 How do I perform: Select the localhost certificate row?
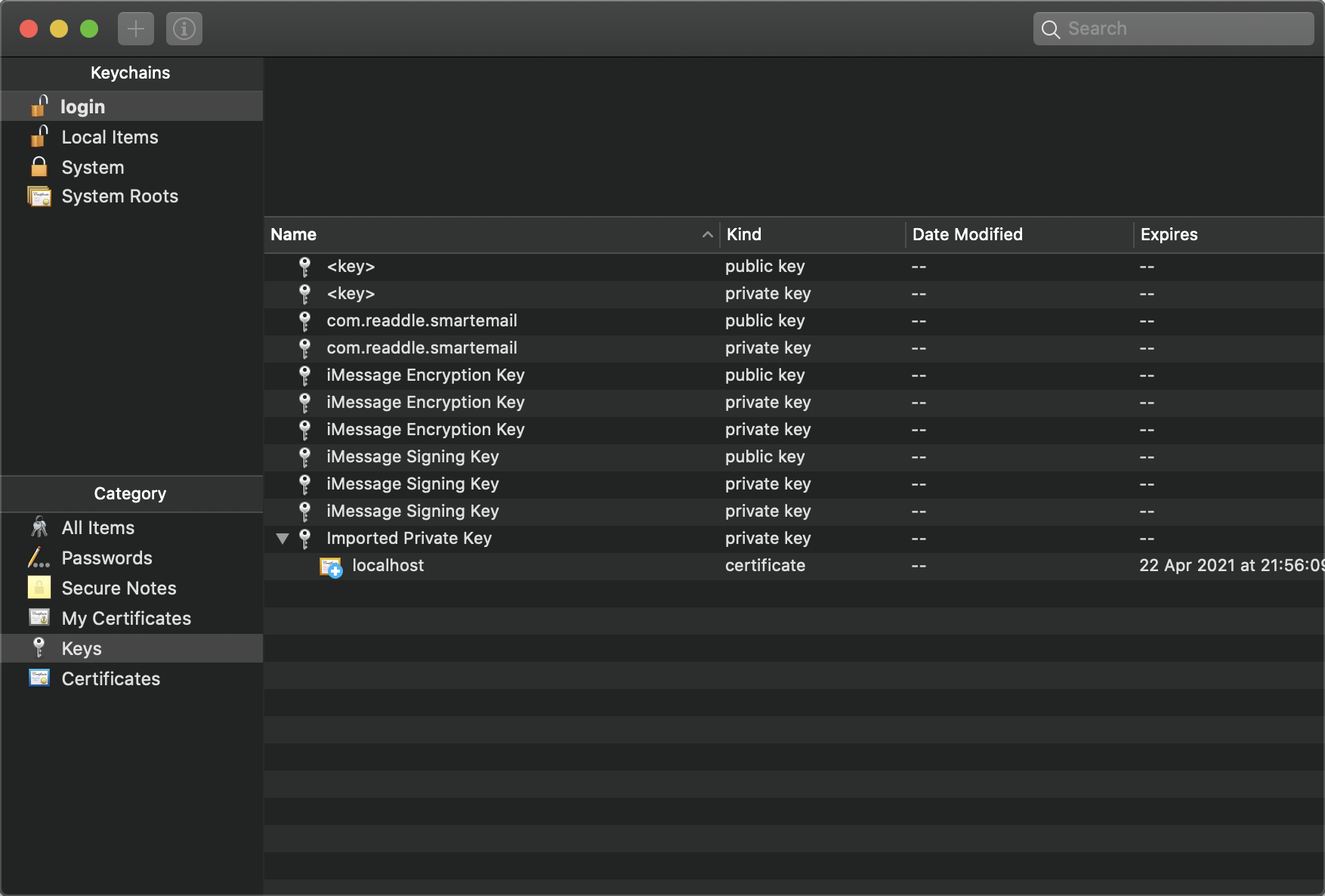(795, 566)
